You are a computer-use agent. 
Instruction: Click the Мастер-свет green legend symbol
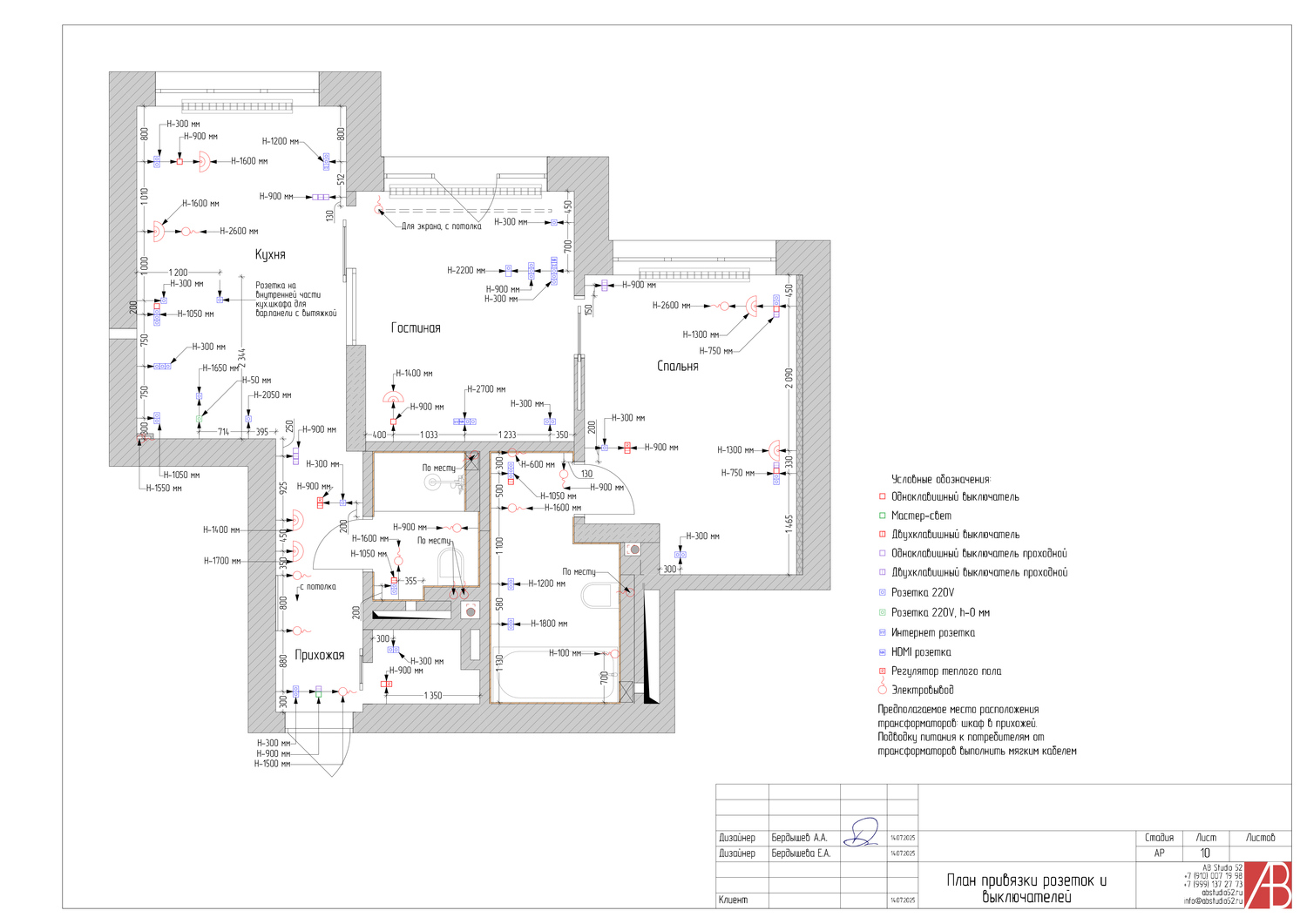[882, 516]
